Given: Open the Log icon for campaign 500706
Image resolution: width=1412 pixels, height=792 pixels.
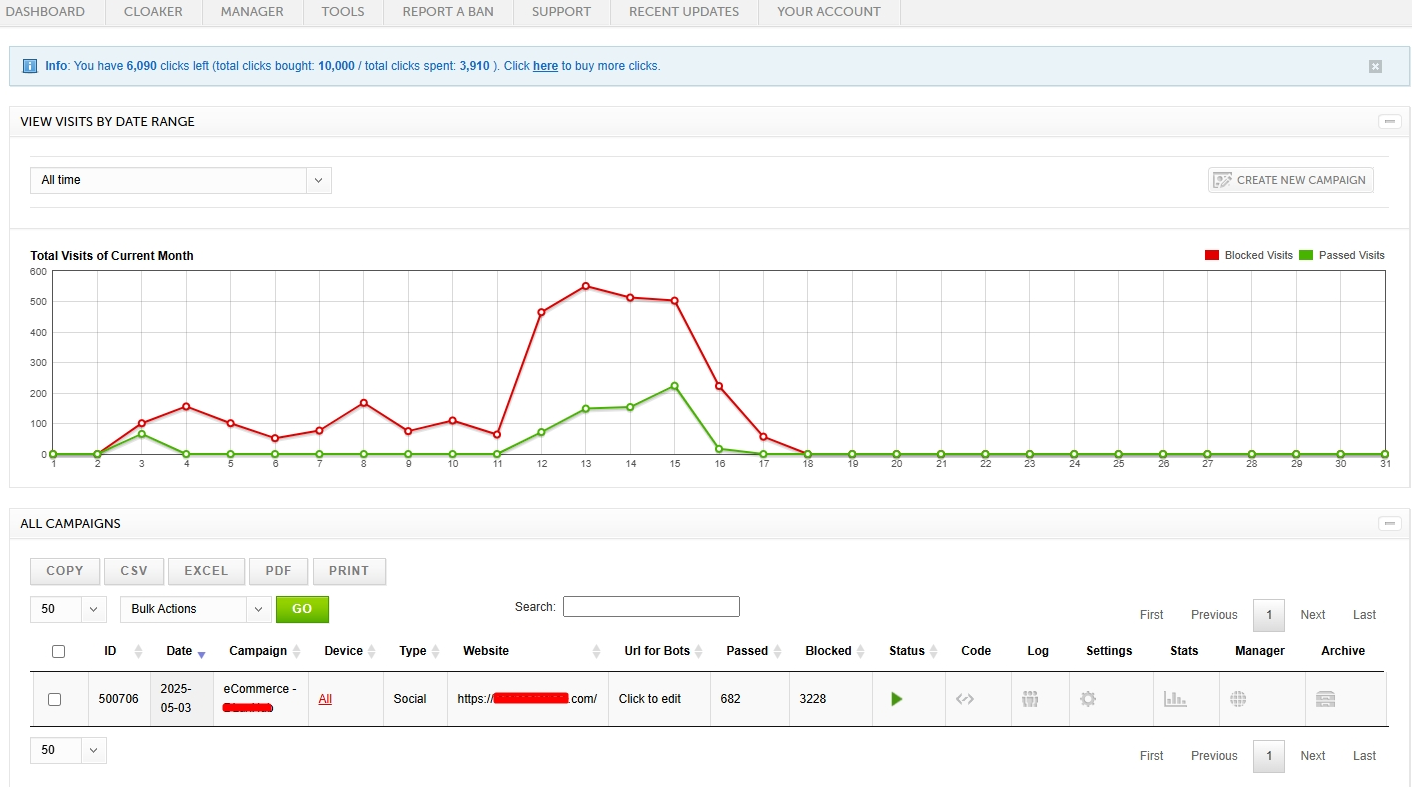Looking at the screenshot, I should coord(1030,699).
